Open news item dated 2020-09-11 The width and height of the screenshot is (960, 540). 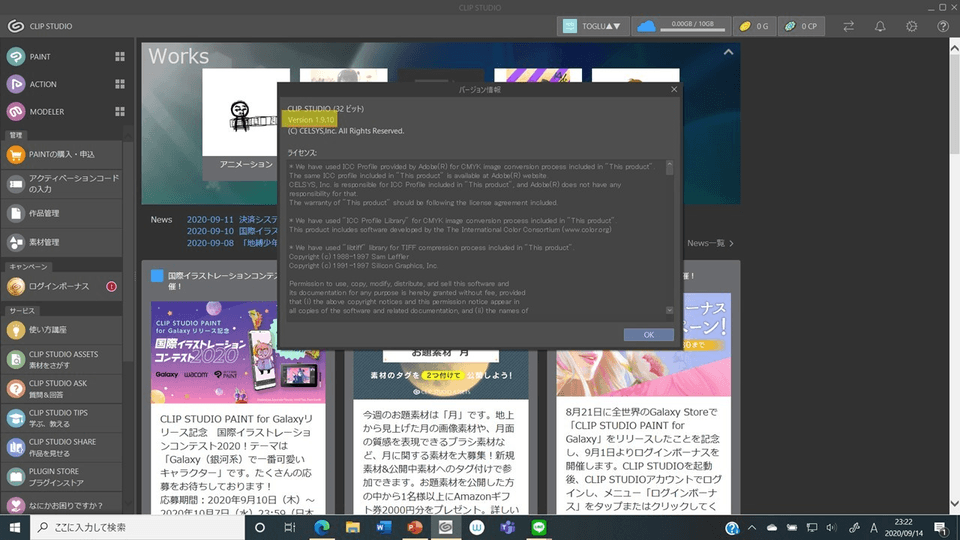[x=232, y=219]
